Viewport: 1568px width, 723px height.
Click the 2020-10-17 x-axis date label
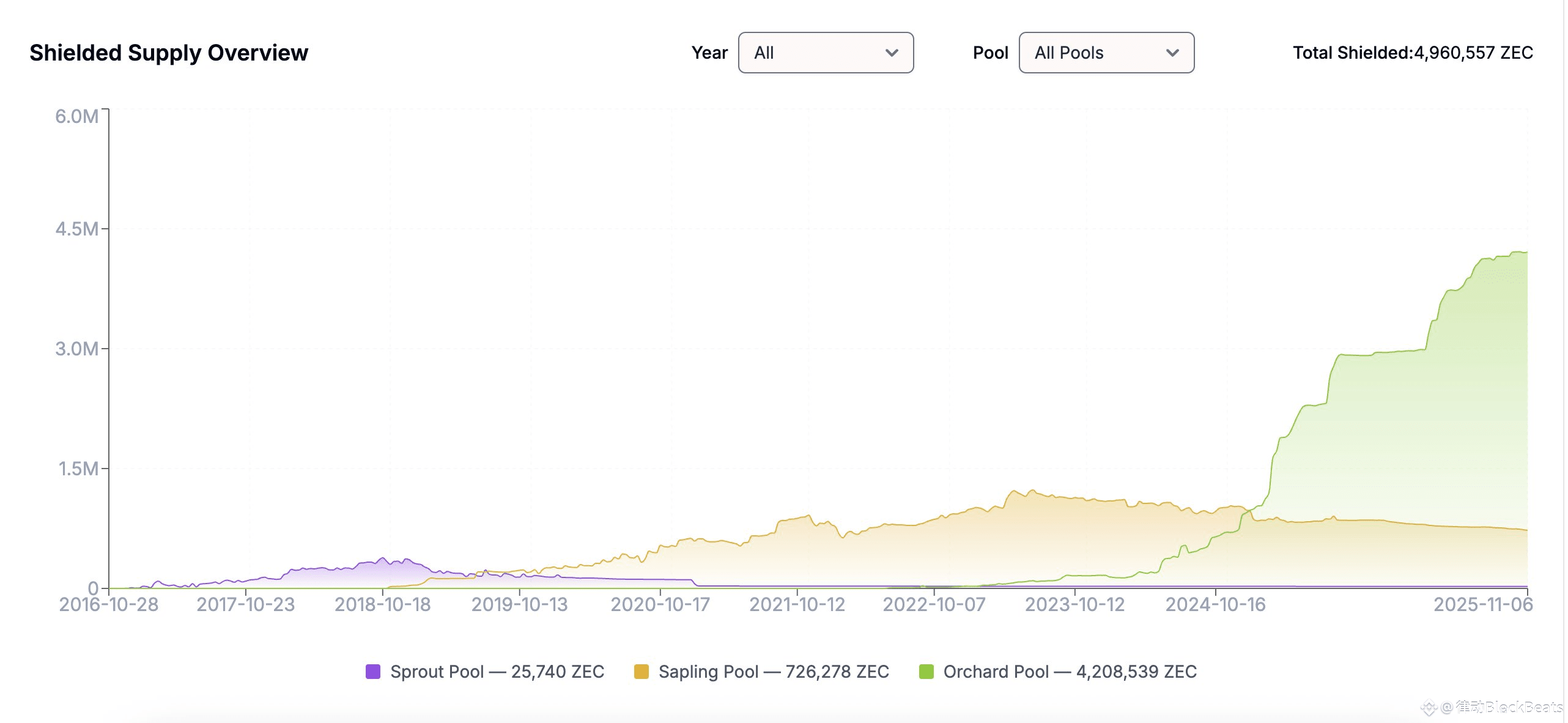[x=660, y=604]
